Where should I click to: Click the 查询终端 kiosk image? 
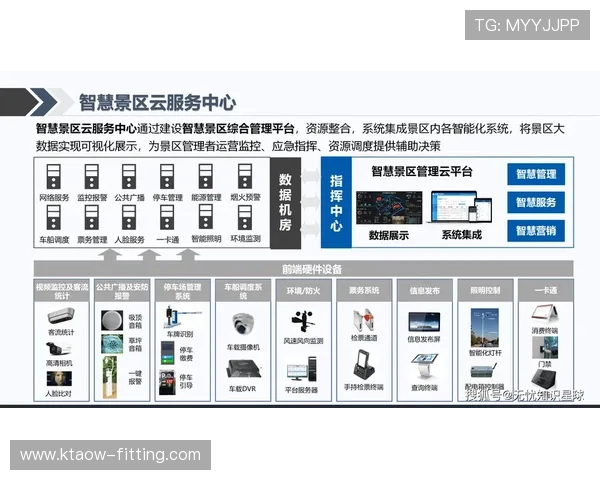[x=424, y=367]
